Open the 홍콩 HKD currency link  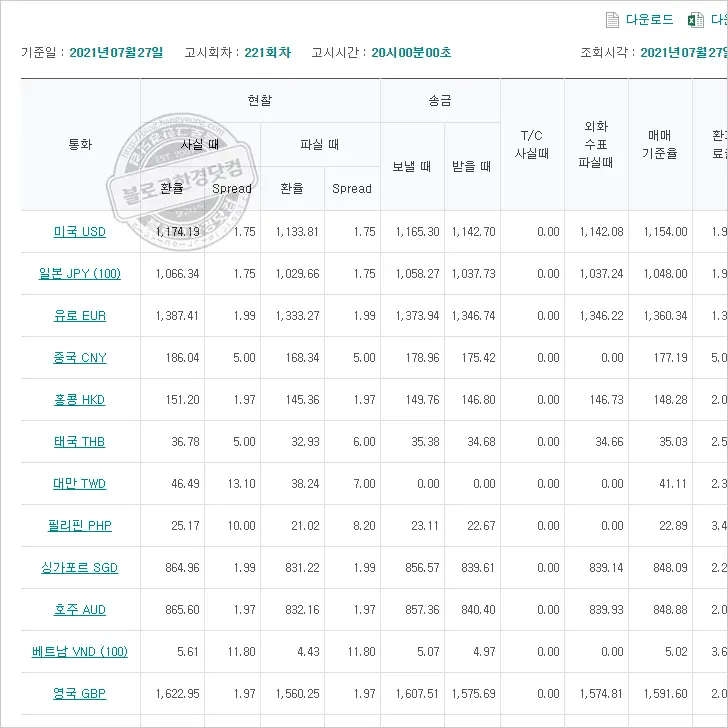click(x=80, y=400)
